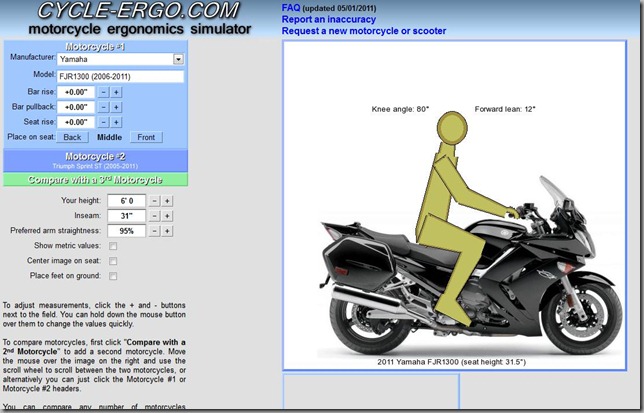The height and width of the screenshot is (413, 644).
Task: Increase Bar pullback with plus button
Action: [116, 107]
